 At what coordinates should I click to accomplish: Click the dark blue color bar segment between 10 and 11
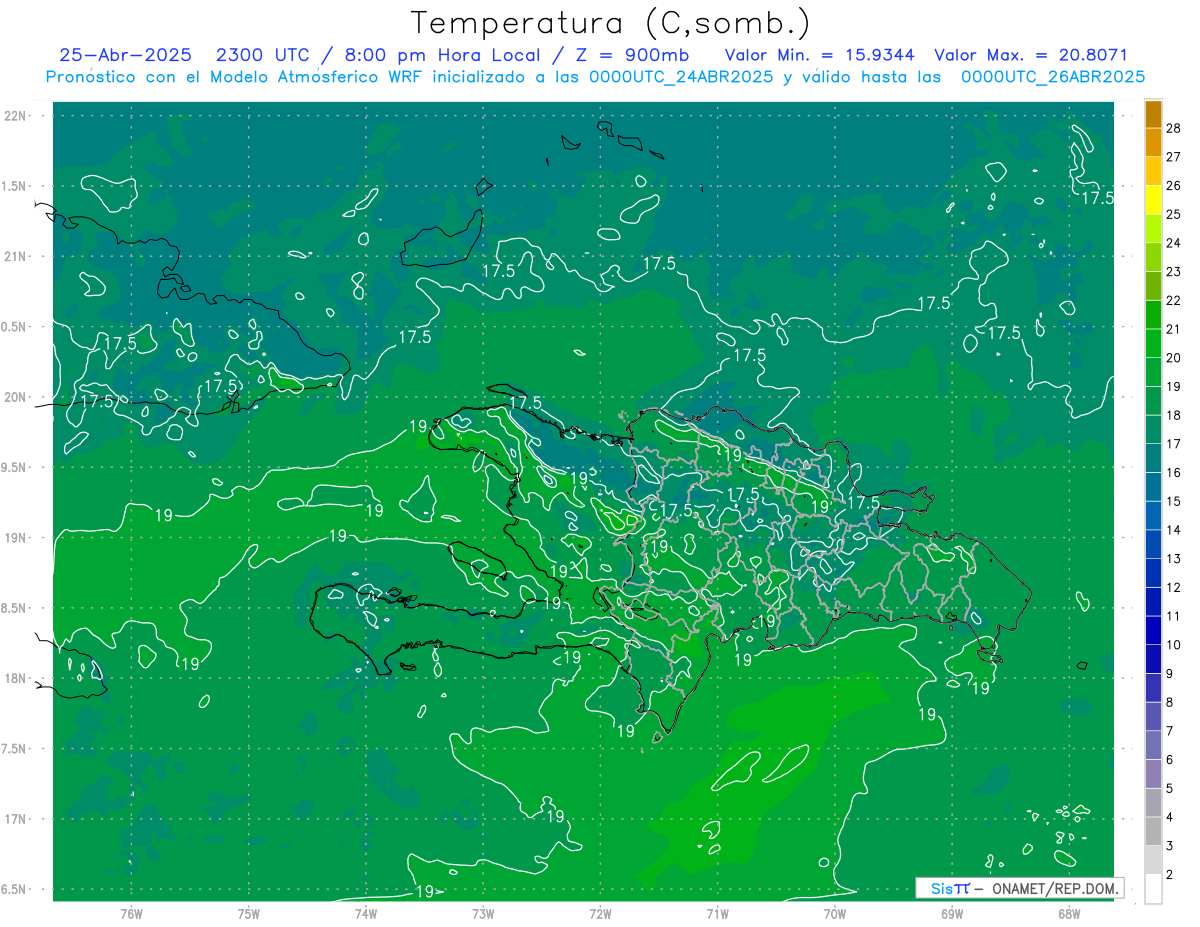tap(1153, 630)
